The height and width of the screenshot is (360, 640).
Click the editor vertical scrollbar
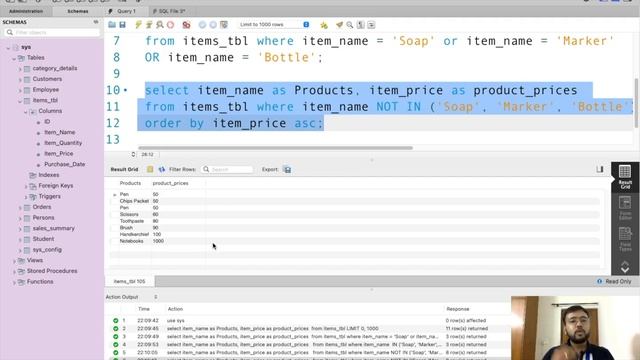637,103
